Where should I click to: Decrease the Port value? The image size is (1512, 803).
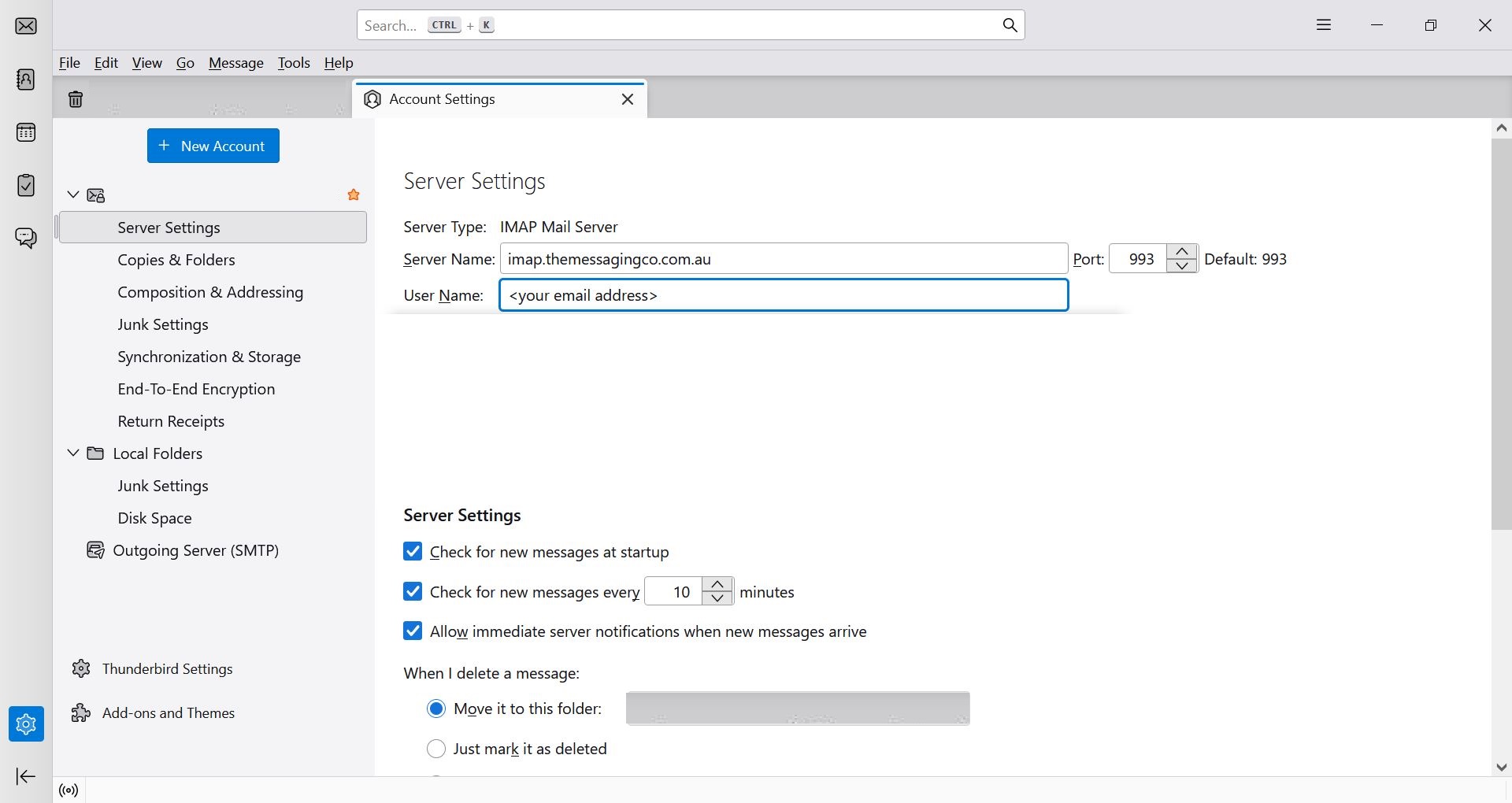[x=1182, y=266]
